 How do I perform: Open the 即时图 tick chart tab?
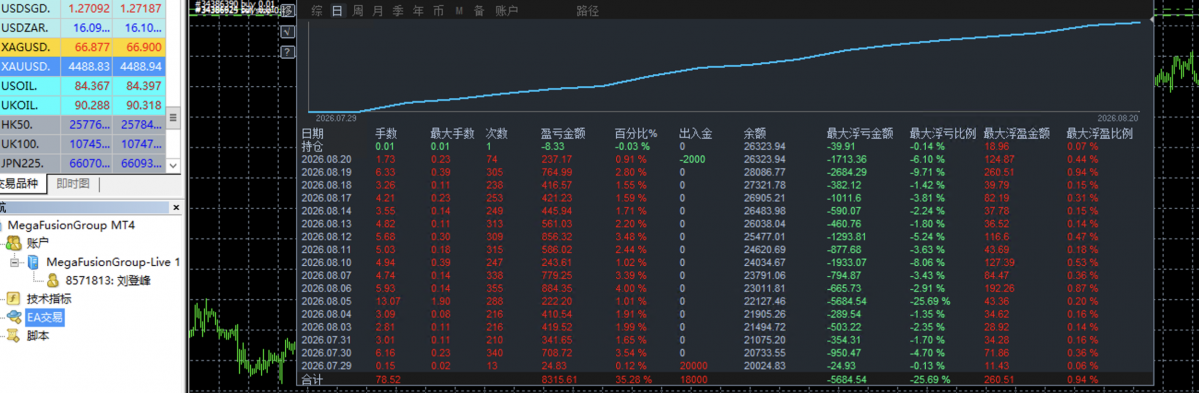point(73,184)
